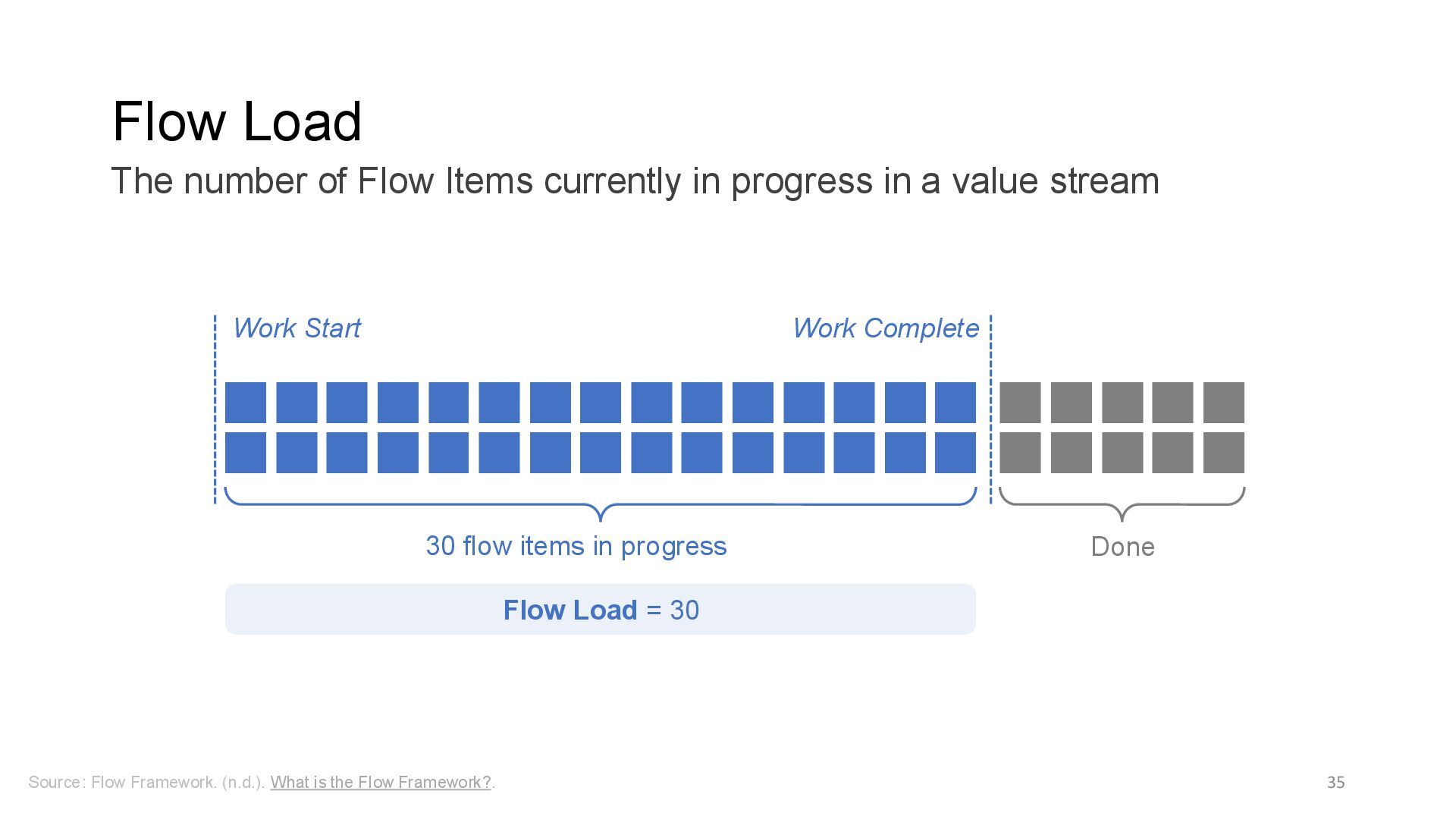Viewport: 1456px width, 819px height.
Task: Select the slide subtitle about Flow Items
Action: coord(635,181)
